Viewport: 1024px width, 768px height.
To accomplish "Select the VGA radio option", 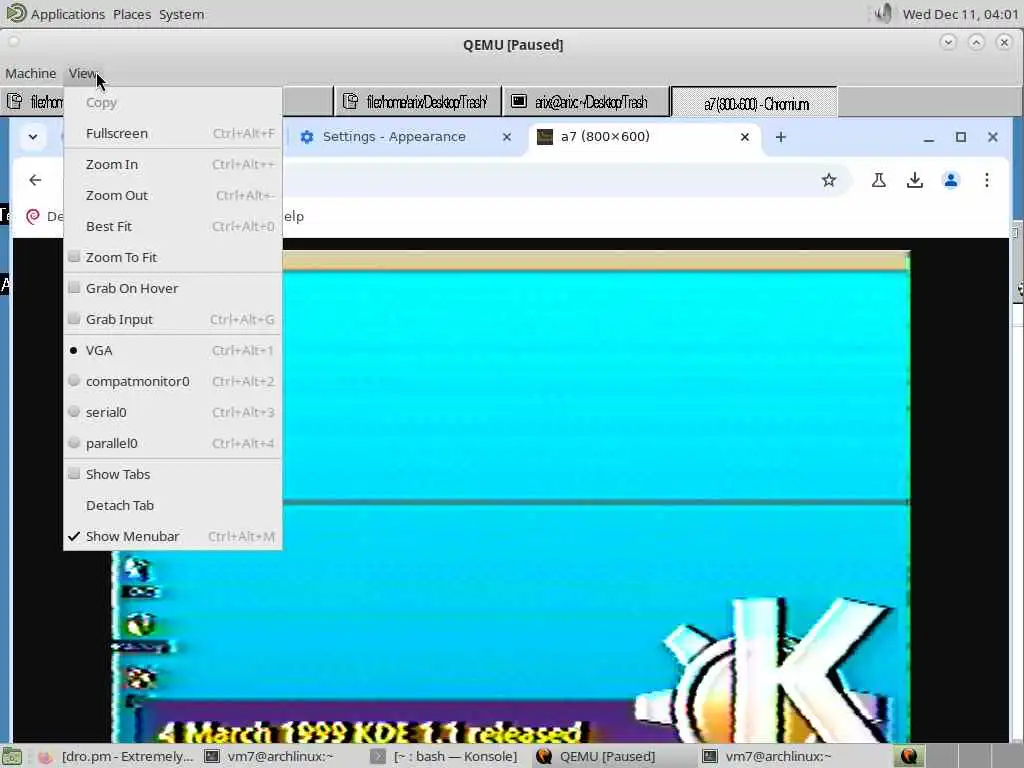I will tap(173, 350).
